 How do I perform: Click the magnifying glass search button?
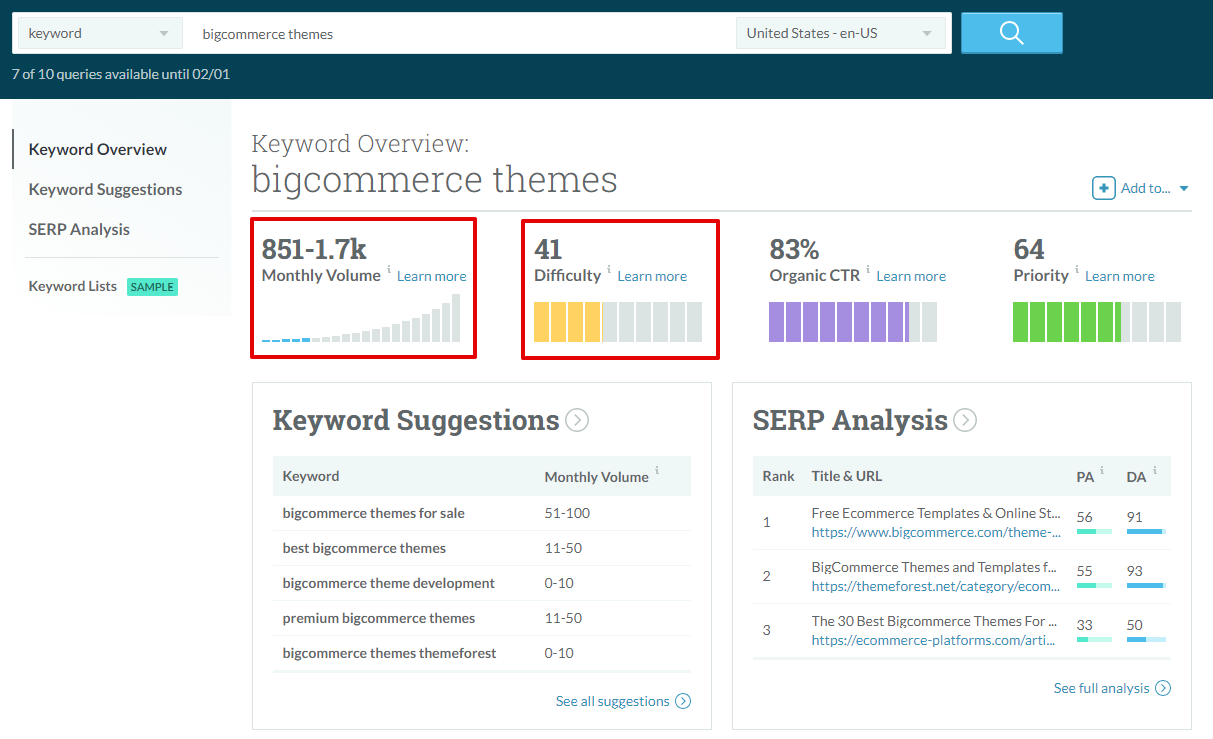pyautogui.click(x=1011, y=33)
